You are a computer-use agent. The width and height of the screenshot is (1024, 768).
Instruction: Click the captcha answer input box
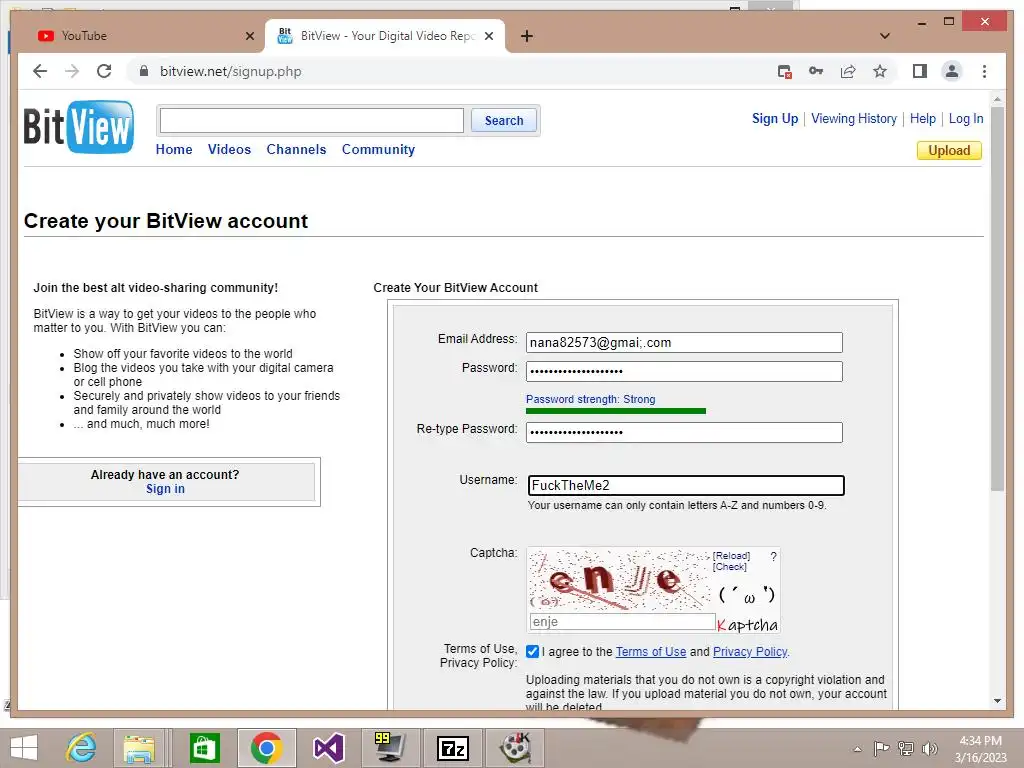622,622
